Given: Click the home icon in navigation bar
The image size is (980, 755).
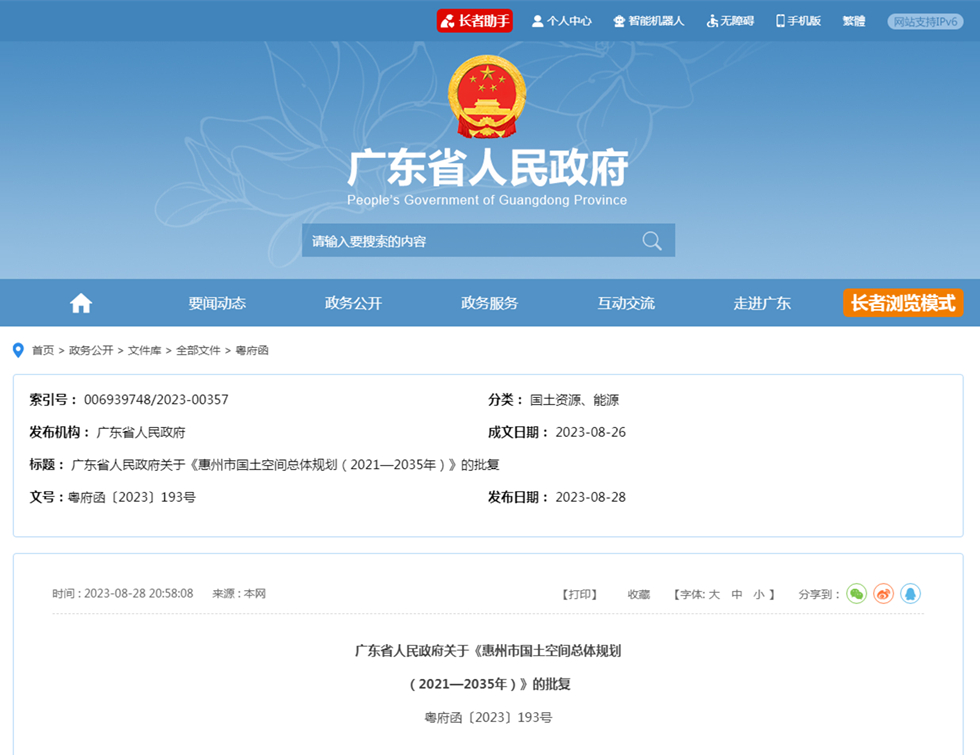Looking at the screenshot, I should pyautogui.click(x=81, y=303).
